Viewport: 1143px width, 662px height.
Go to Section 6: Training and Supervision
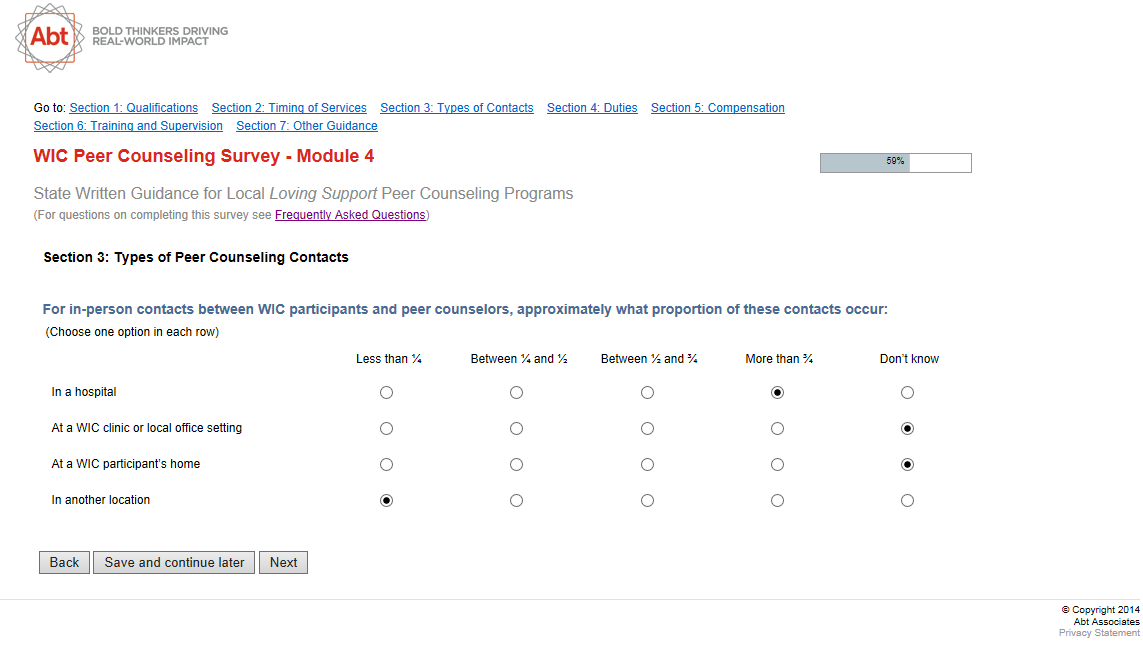coord(128,126)
